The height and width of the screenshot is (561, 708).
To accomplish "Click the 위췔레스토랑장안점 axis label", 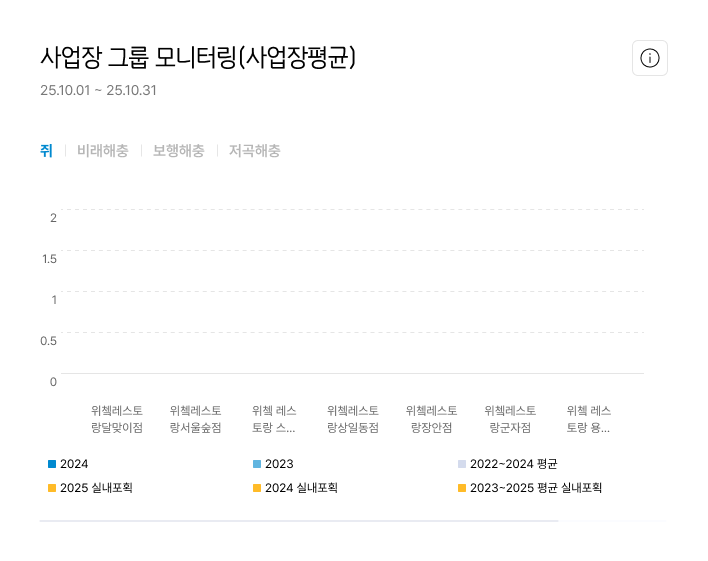I will pyautogui.click(x=432, y=419).
